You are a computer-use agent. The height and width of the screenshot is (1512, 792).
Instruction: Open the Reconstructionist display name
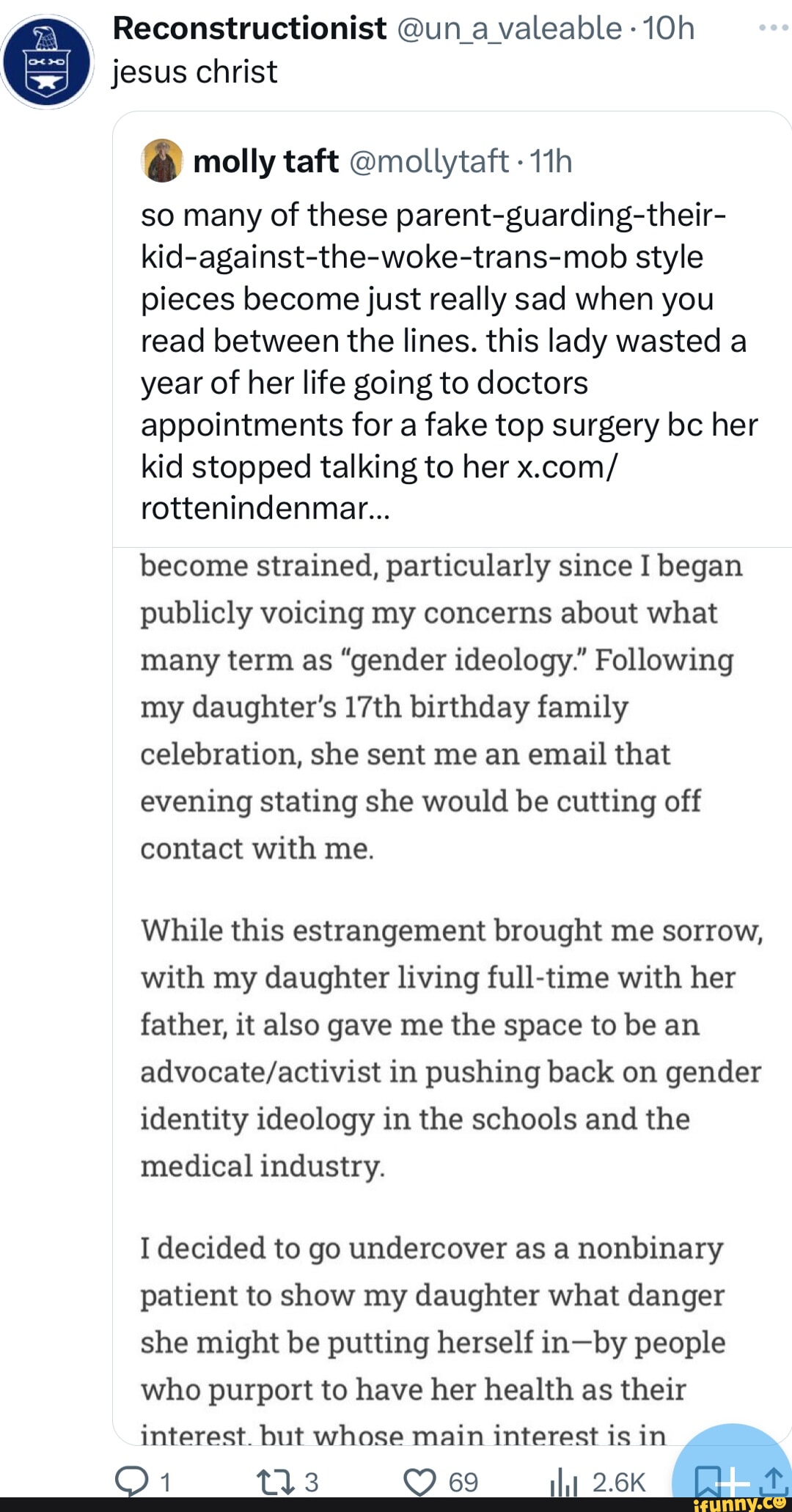coord(249,28)
